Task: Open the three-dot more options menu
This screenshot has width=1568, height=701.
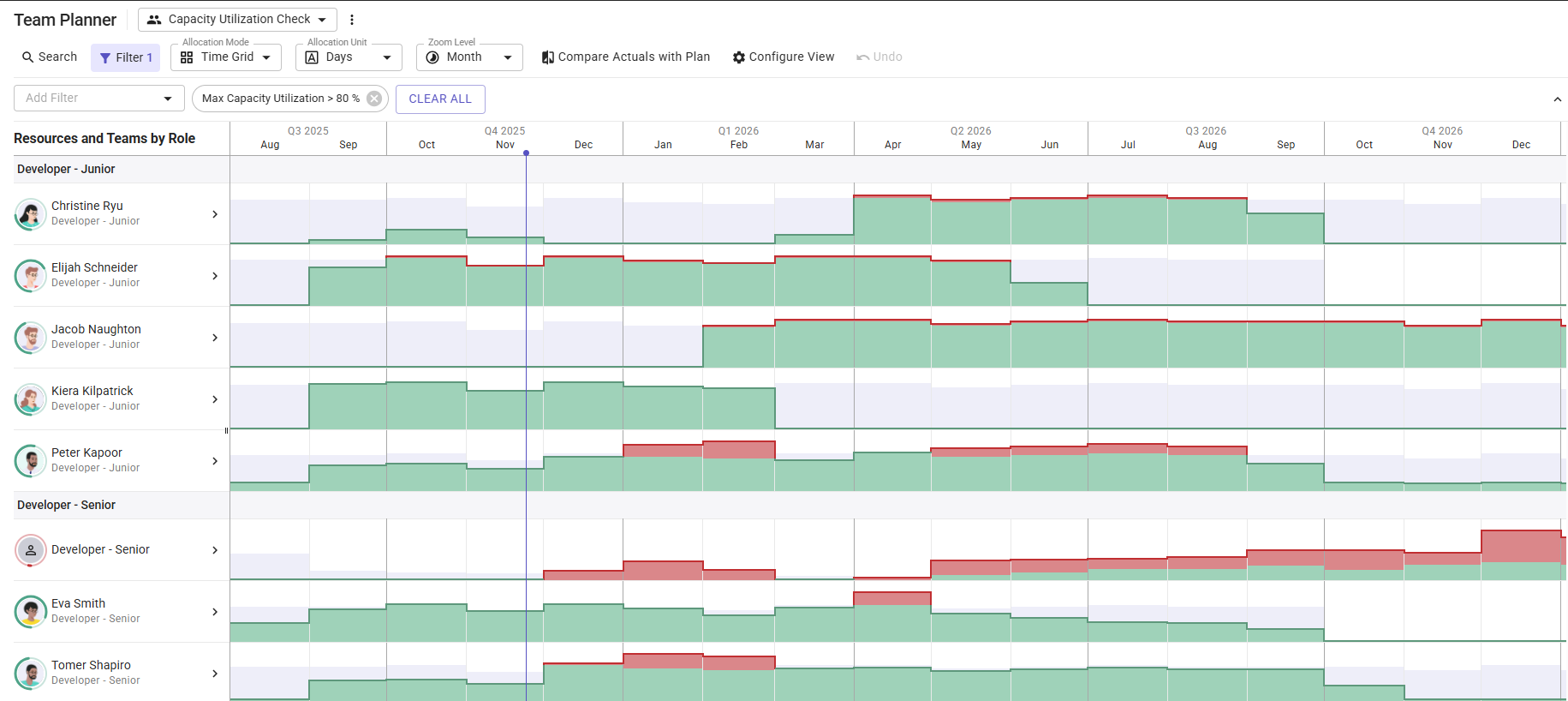Action: 352,20
